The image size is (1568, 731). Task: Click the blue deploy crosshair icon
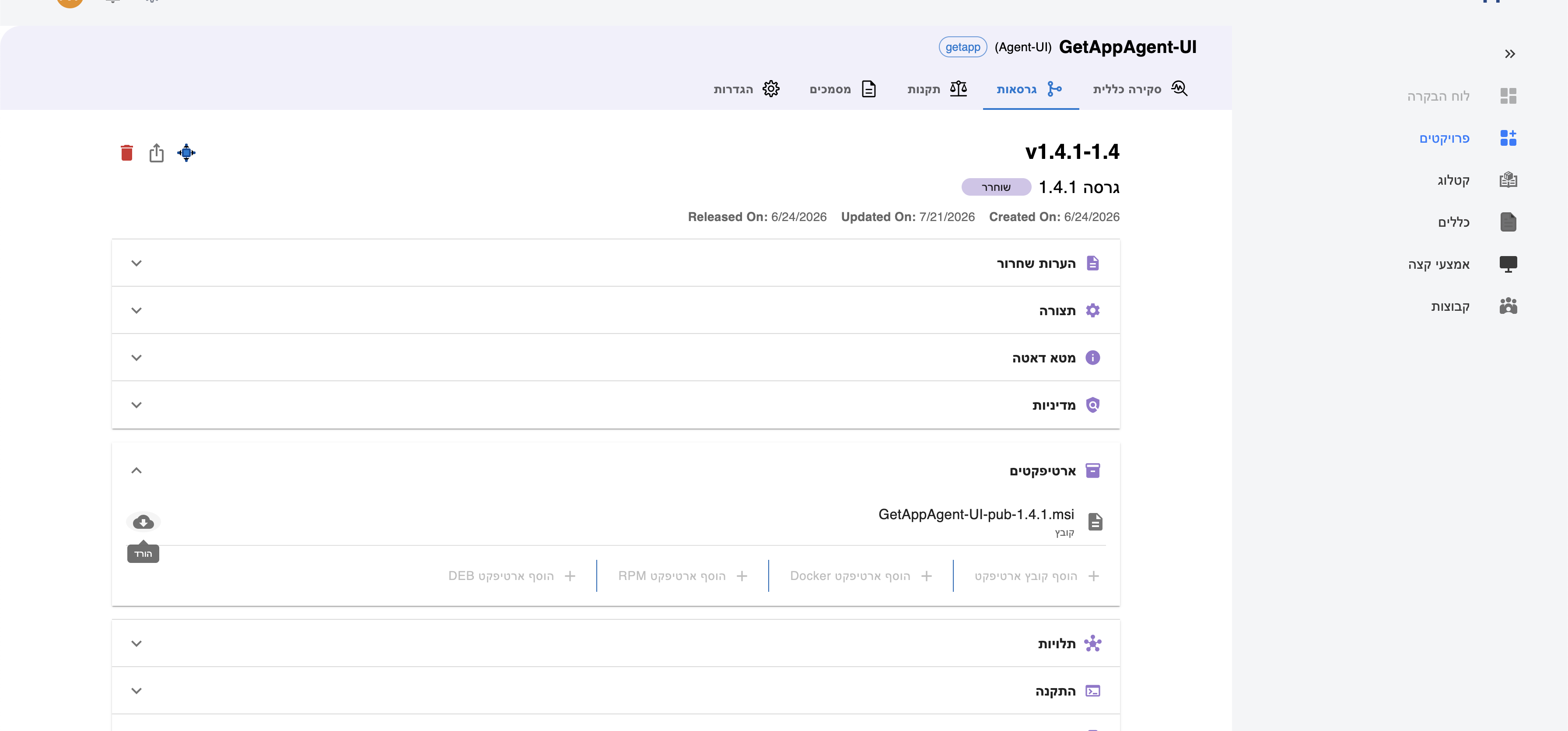tap(186, 153)
